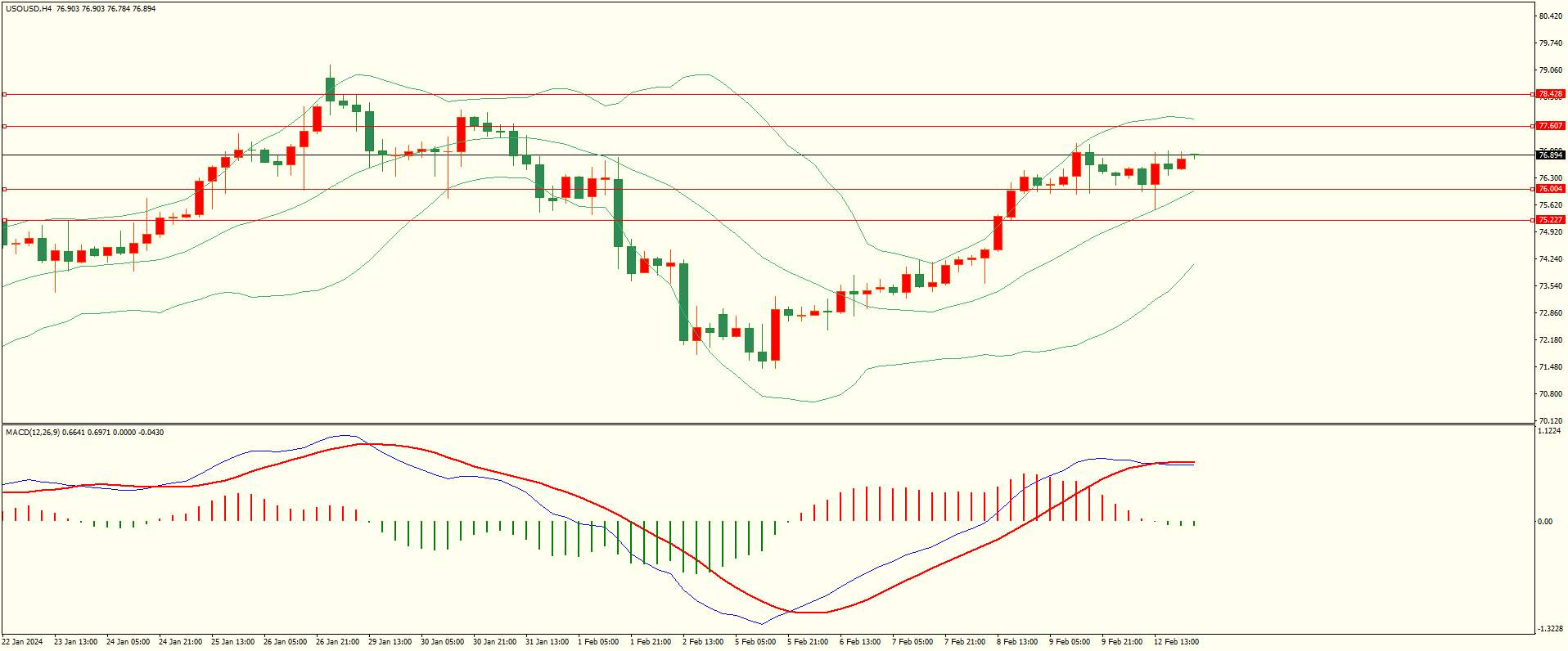Click the -1.3228 MACD scale value
Viewport: 1568px width, 651px height.
click(1550, 629)
